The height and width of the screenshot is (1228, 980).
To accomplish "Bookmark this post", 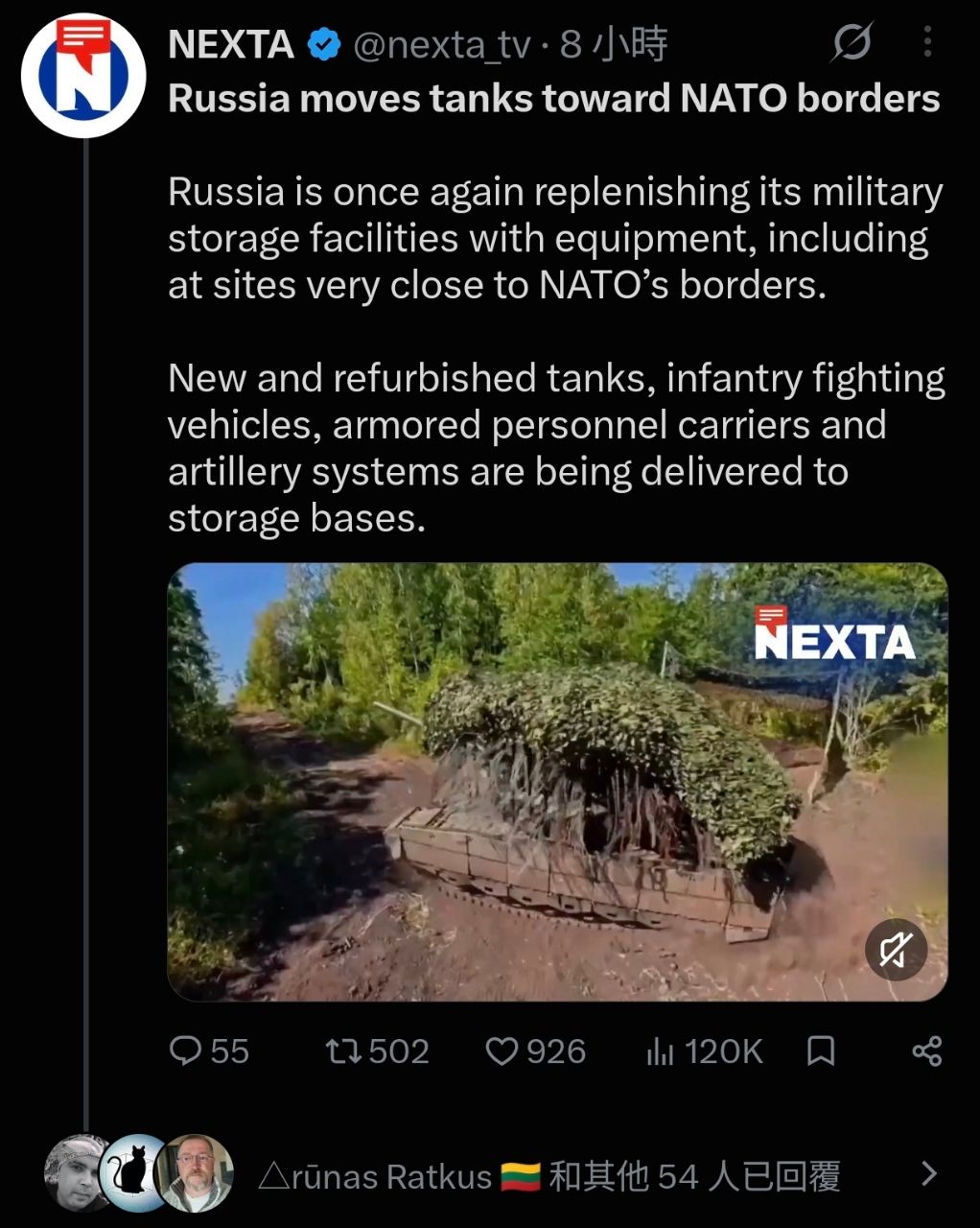I will [x=821, y=1051].
